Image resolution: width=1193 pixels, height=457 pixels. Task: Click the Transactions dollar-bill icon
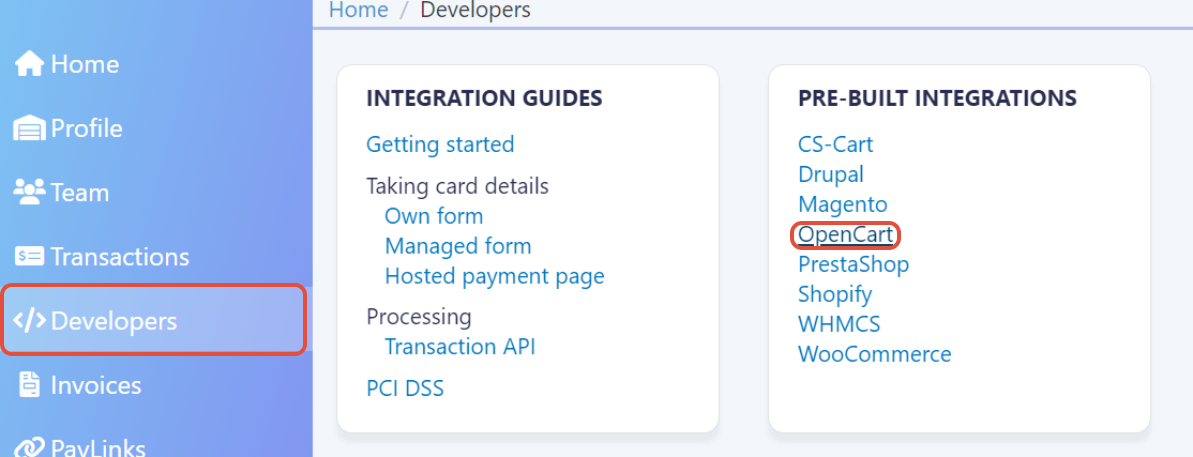[30, 257]
